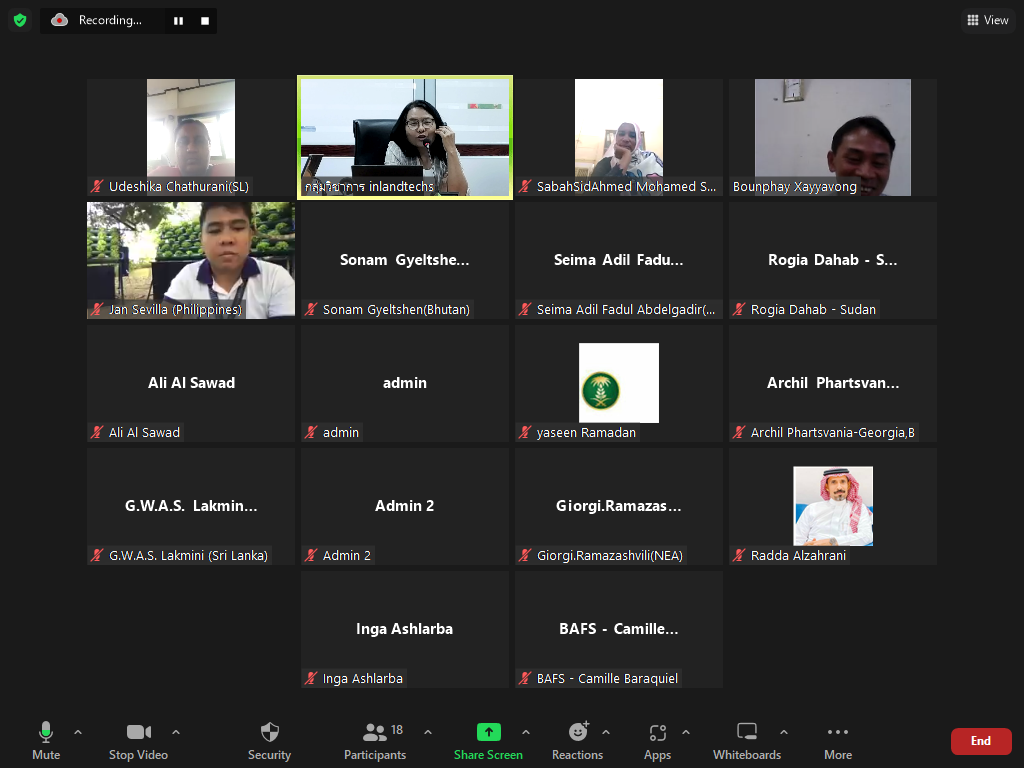1024x768 pixels.
Task: Select the Rogia Dahab - Sudan tile
Action: pos(833,261)
